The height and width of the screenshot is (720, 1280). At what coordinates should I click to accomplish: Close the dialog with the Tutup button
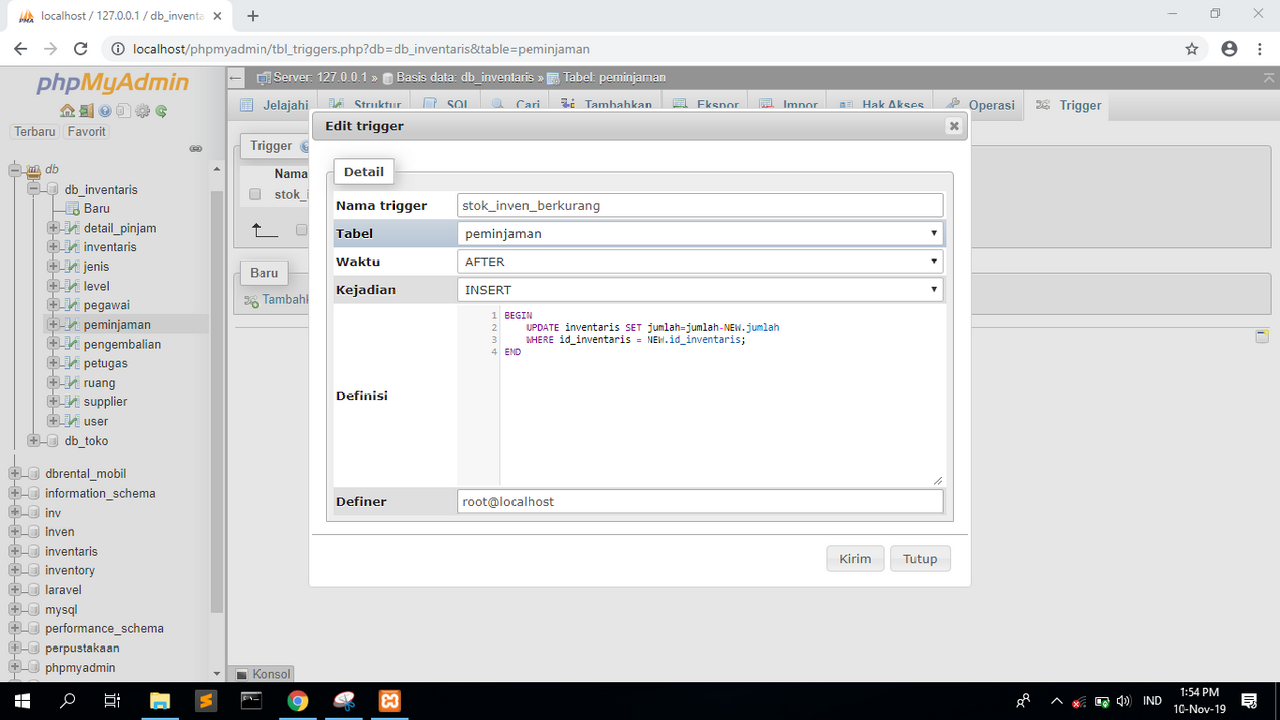(919, 558)
